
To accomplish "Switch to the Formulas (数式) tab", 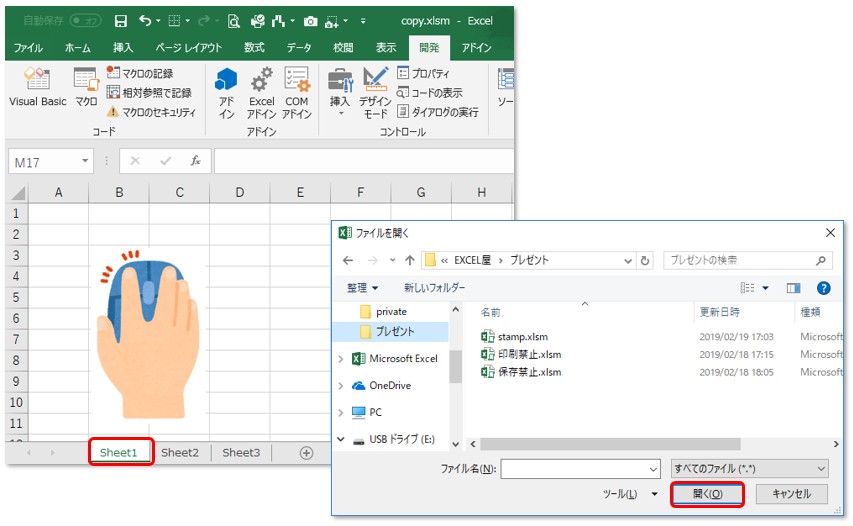I will coord(254,48).
